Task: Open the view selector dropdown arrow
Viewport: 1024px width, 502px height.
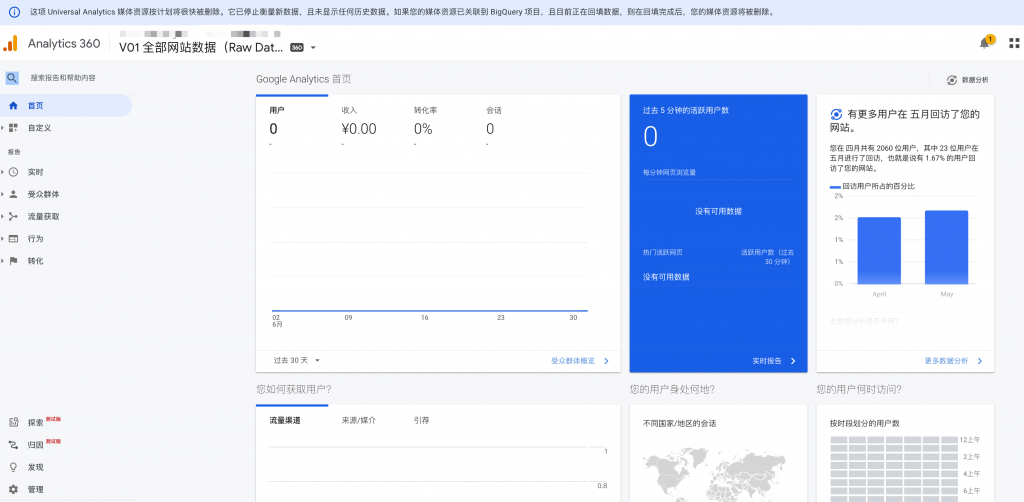Action: click(313, 48)
